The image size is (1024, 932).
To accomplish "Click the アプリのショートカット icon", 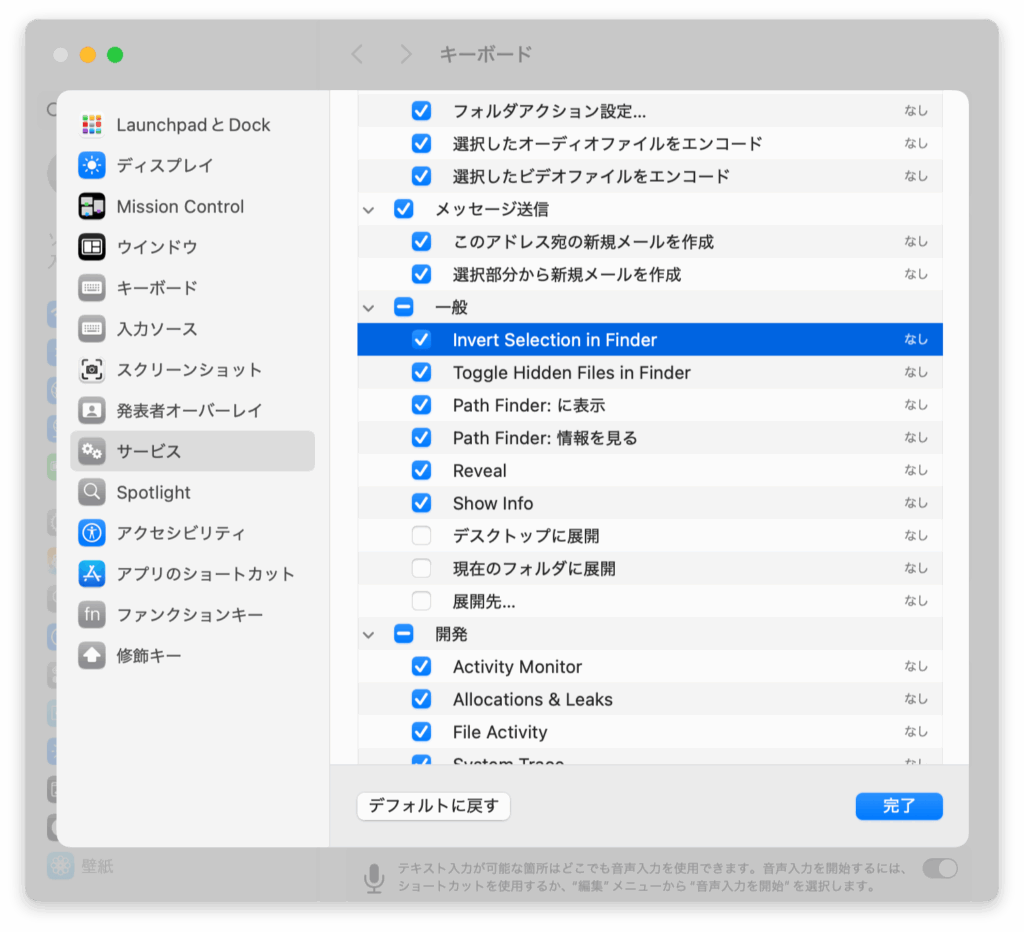I will click(x=92, y=574).
